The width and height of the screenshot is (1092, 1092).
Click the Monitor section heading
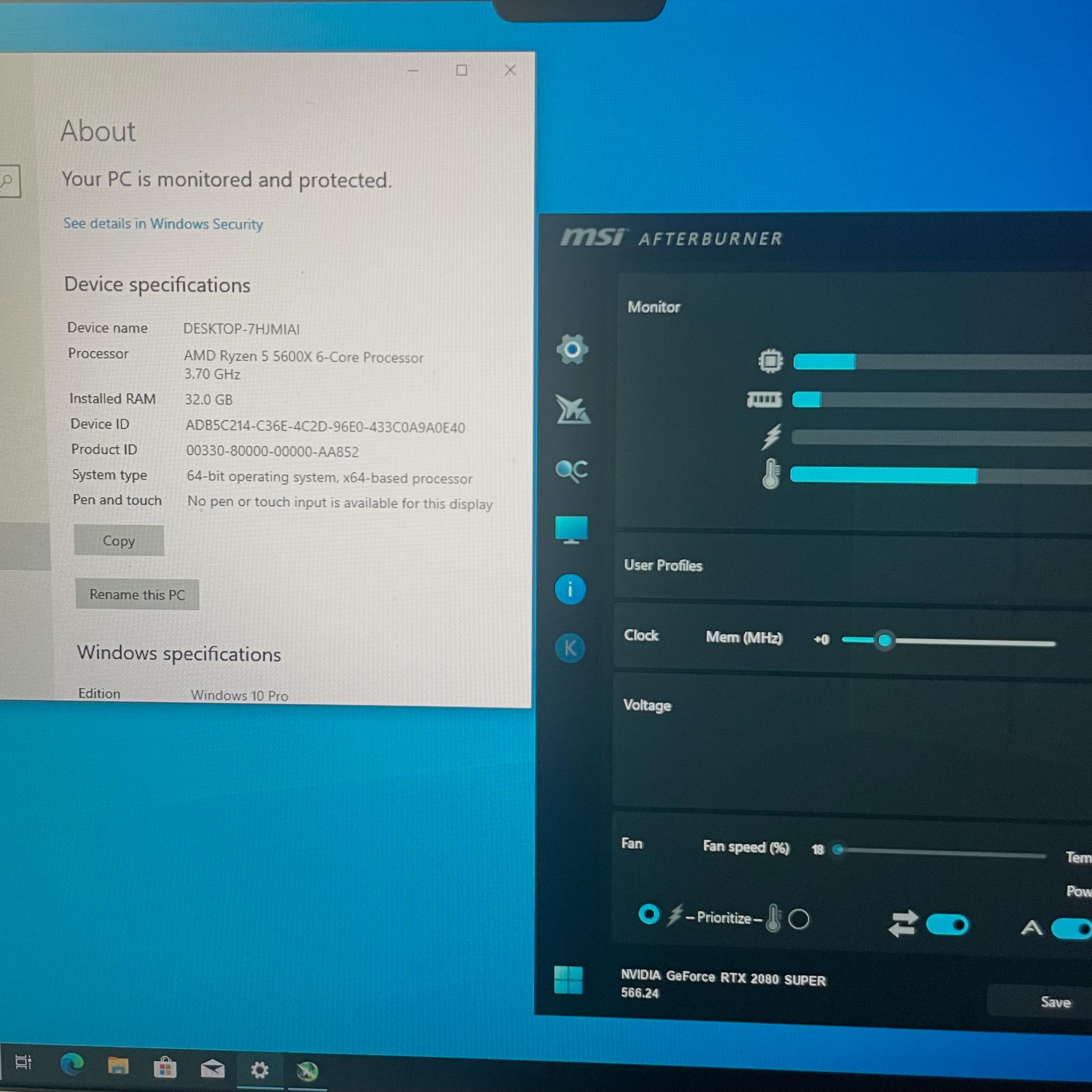[654, 307]
